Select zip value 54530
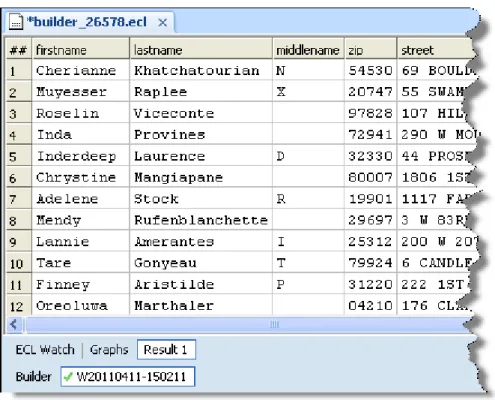This screenshot has width=495, height=403. [x=371, y=70]
